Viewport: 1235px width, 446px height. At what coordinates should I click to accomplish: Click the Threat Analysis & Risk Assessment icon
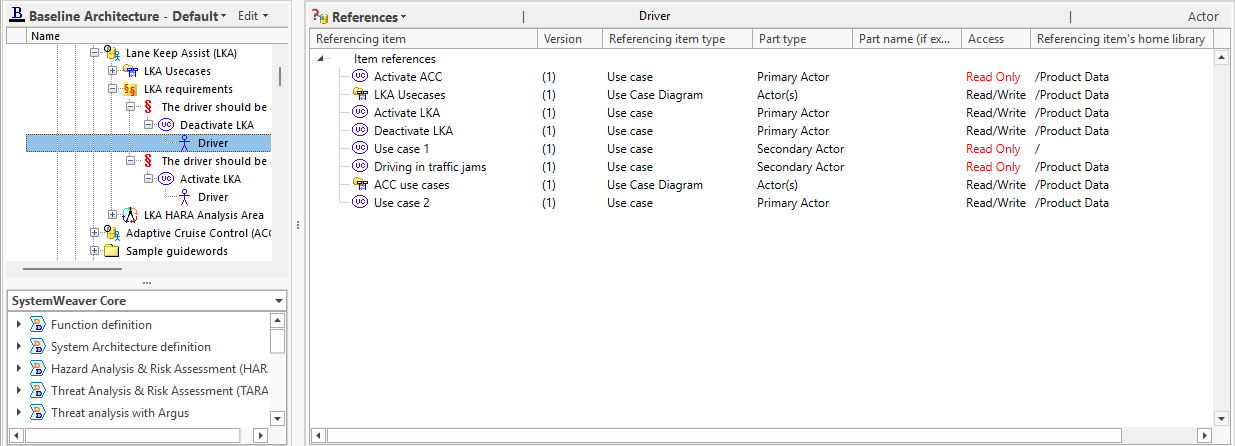pyautogui.click(x=38, y=391)
